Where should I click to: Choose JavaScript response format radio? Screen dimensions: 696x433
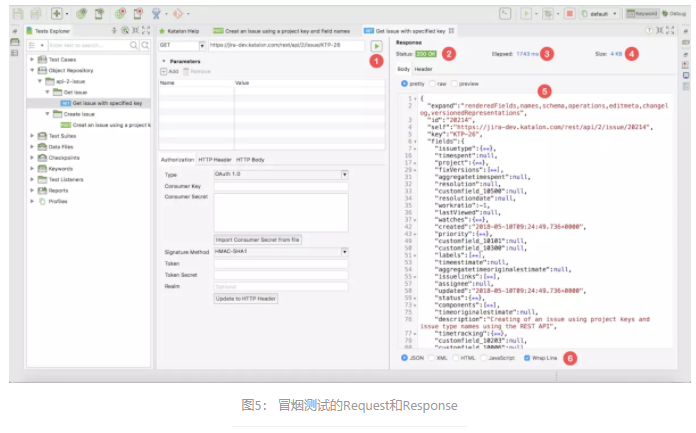(x=483, y=358)
